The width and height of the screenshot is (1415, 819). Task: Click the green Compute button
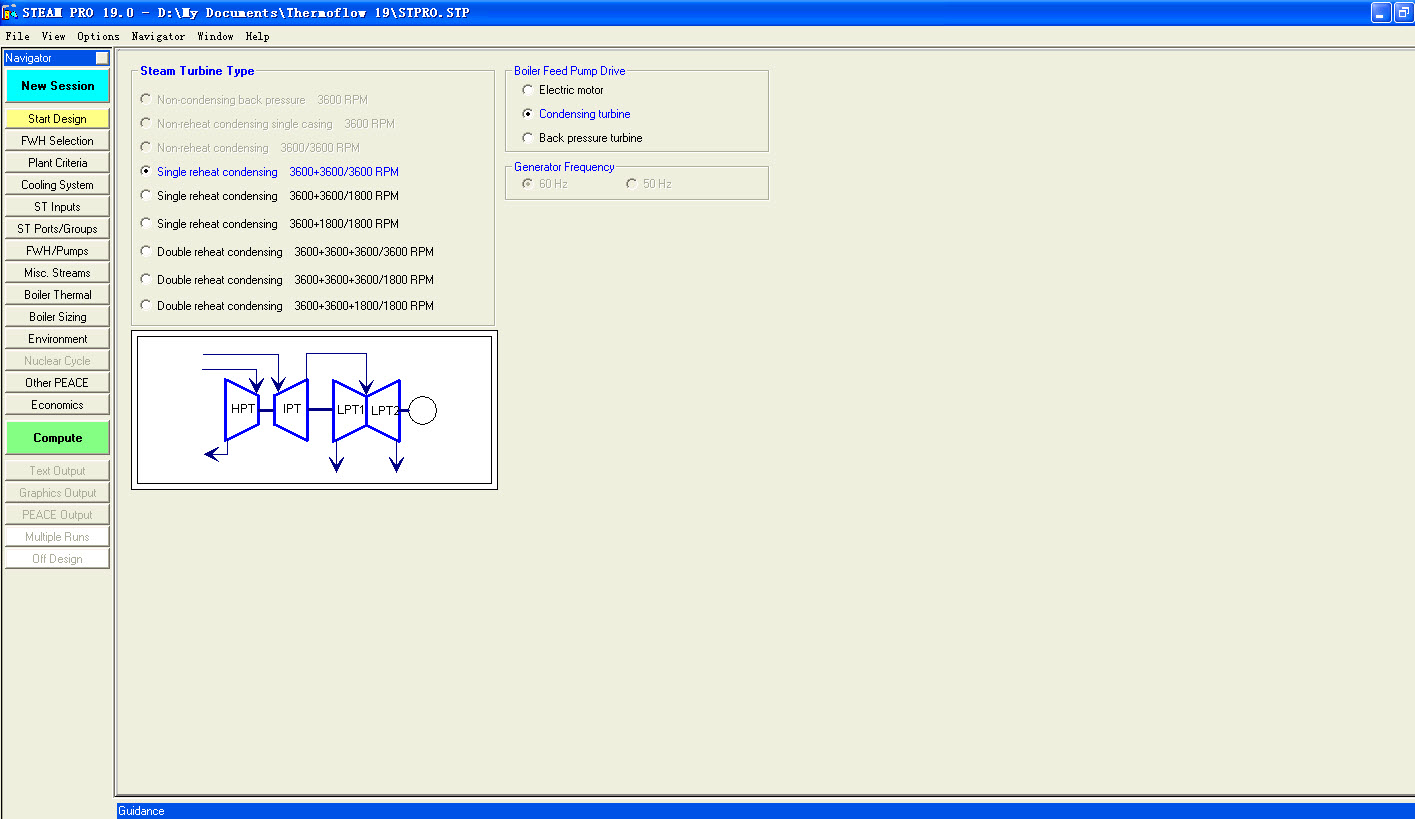[x=57, y=438]
